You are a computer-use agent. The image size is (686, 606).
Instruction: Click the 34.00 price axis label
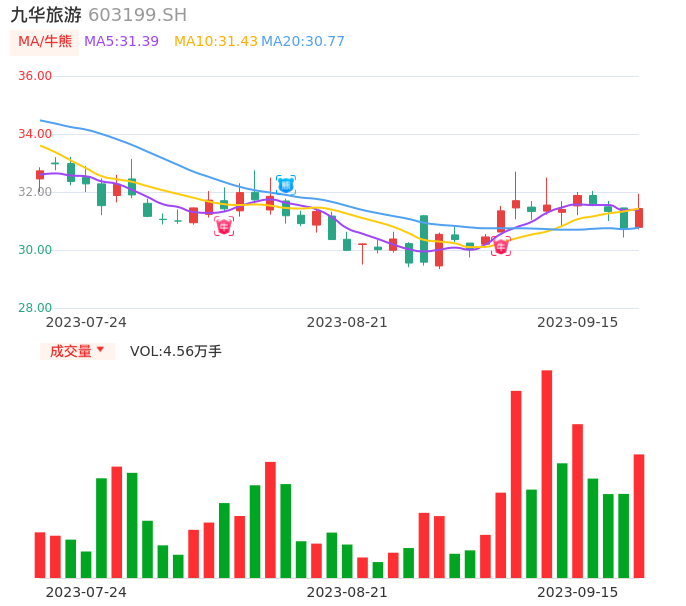(x=35, y=134)
